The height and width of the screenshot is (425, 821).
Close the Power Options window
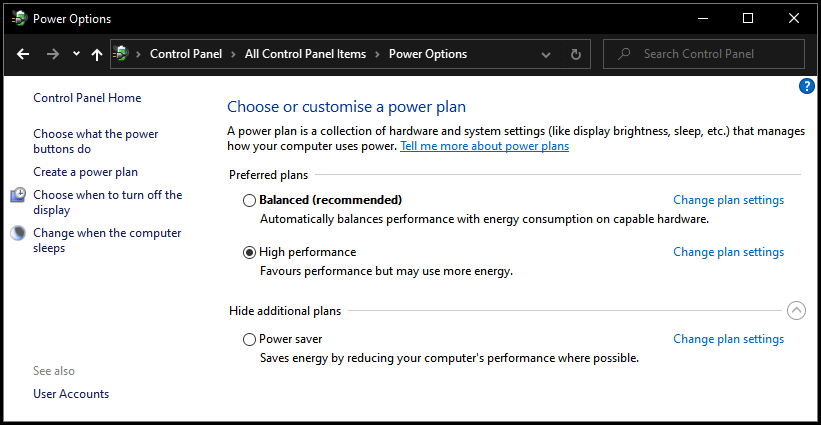point(794,18)
